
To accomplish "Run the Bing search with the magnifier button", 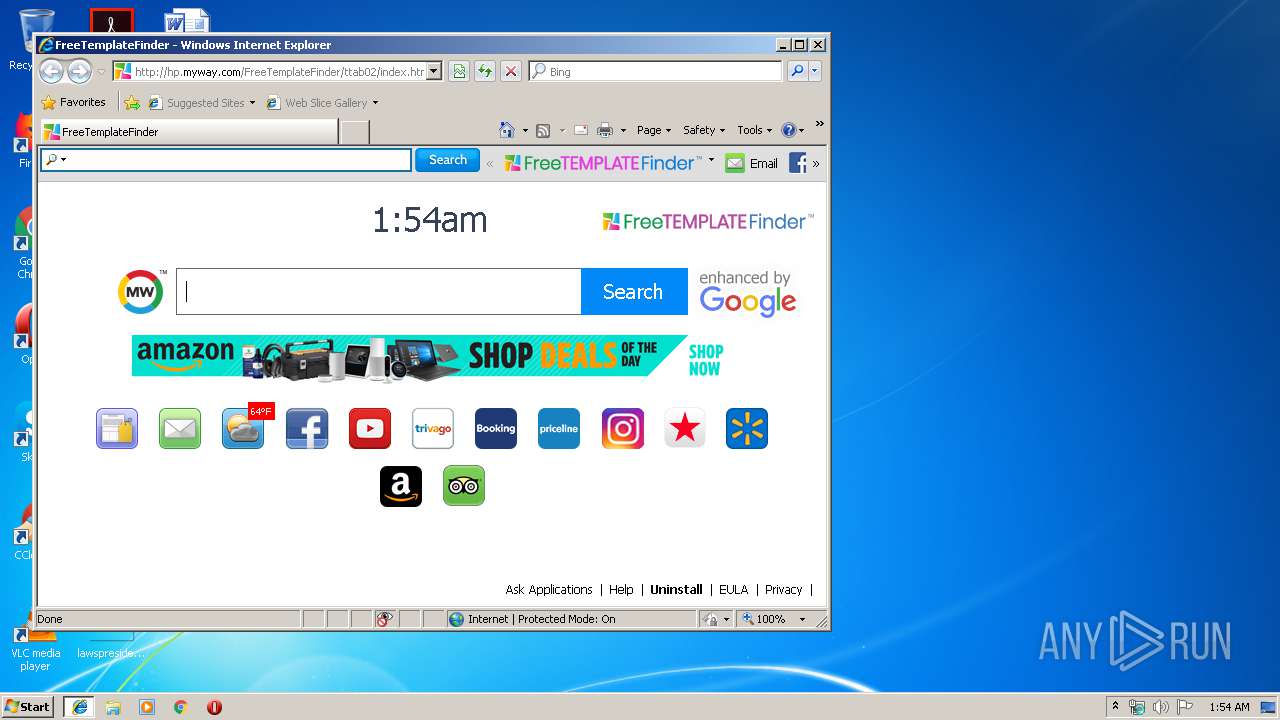I will [797, 71].
